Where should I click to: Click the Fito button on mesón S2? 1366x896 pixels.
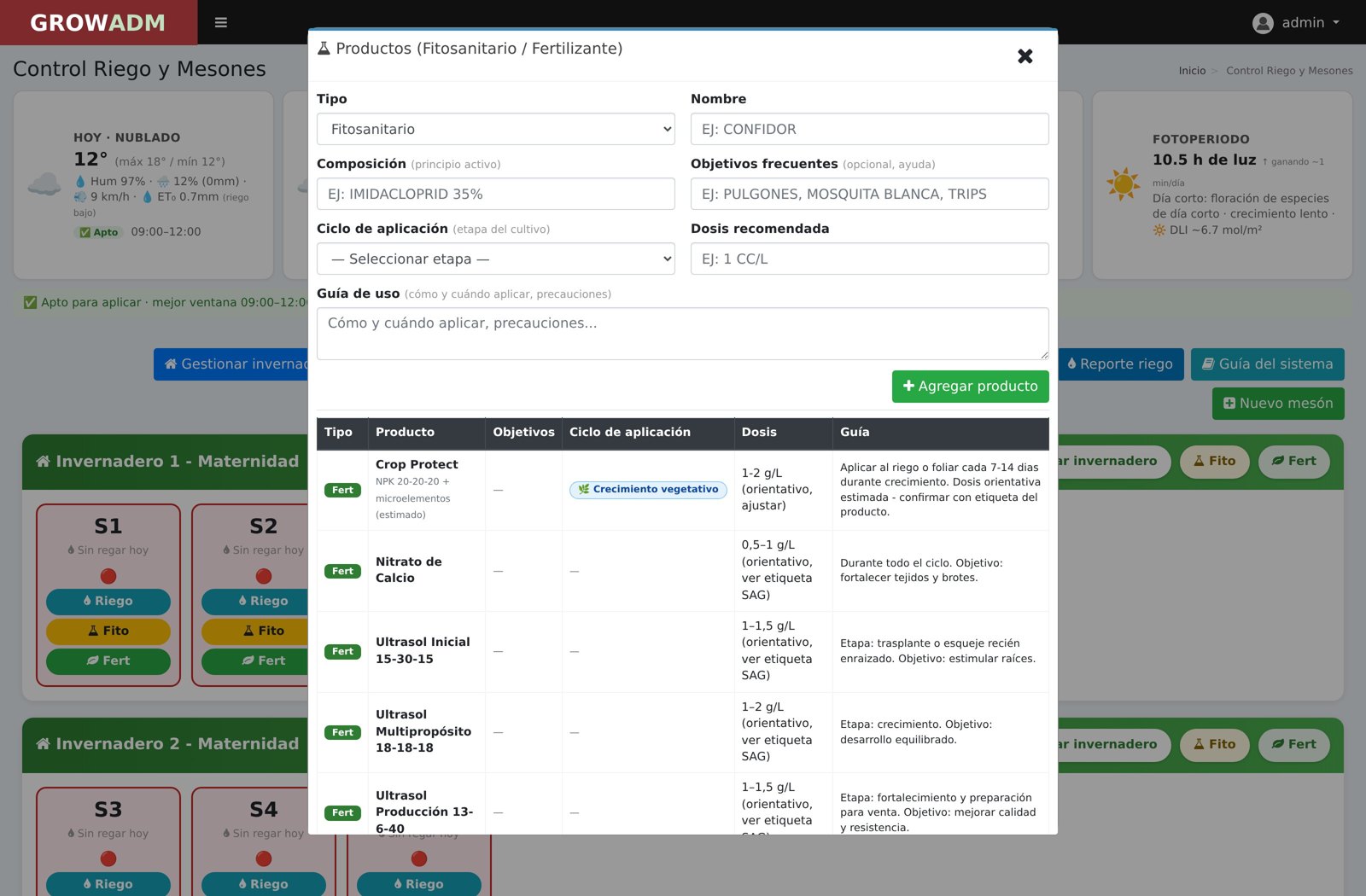[x=254, y=631]
